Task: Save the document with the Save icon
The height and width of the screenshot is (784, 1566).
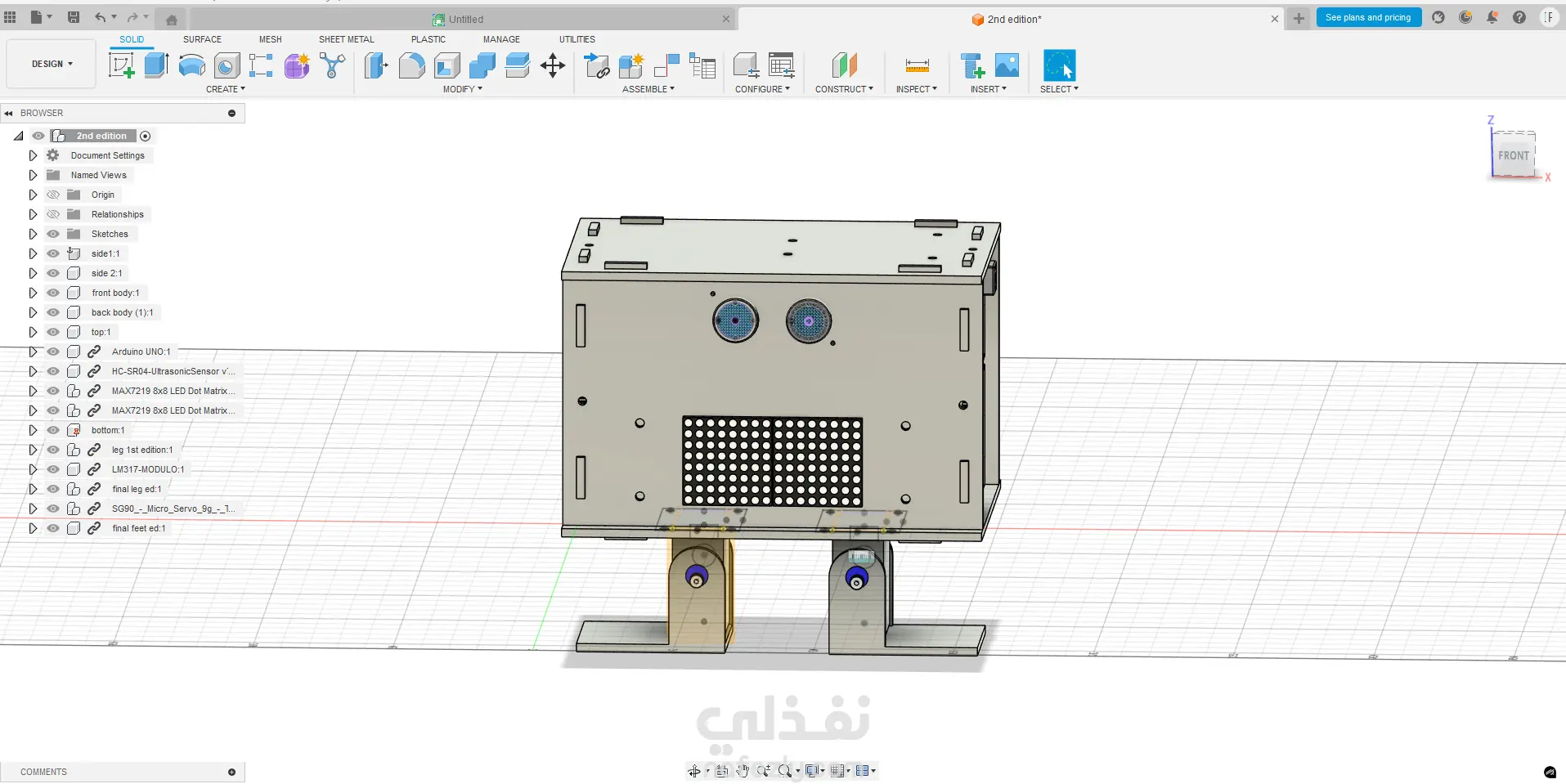Action: click(74, 17)
